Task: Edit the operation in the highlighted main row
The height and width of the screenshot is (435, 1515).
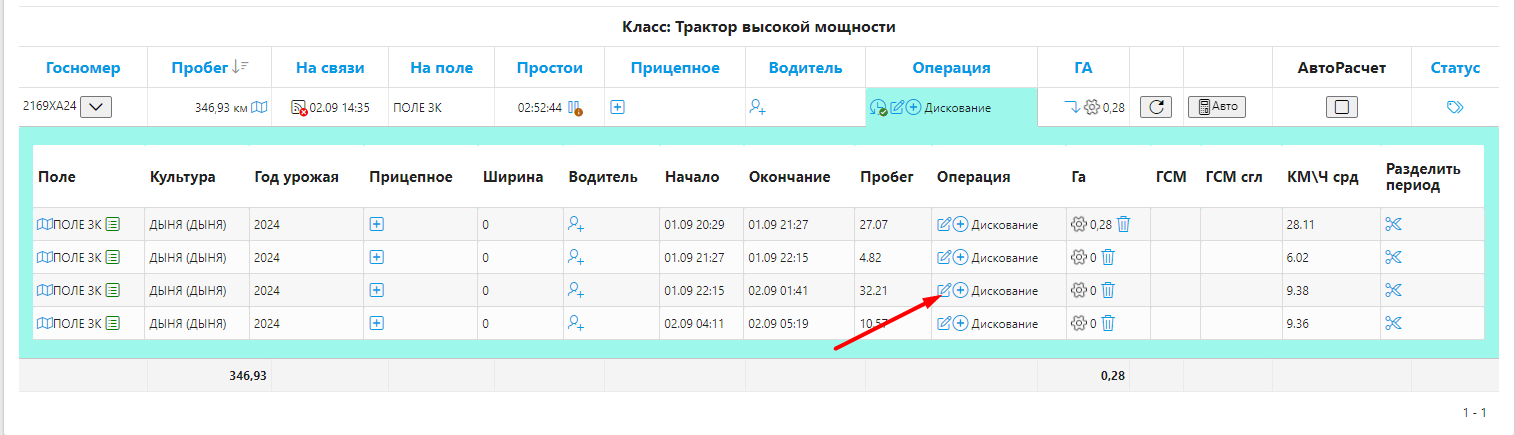Action: 897,107
